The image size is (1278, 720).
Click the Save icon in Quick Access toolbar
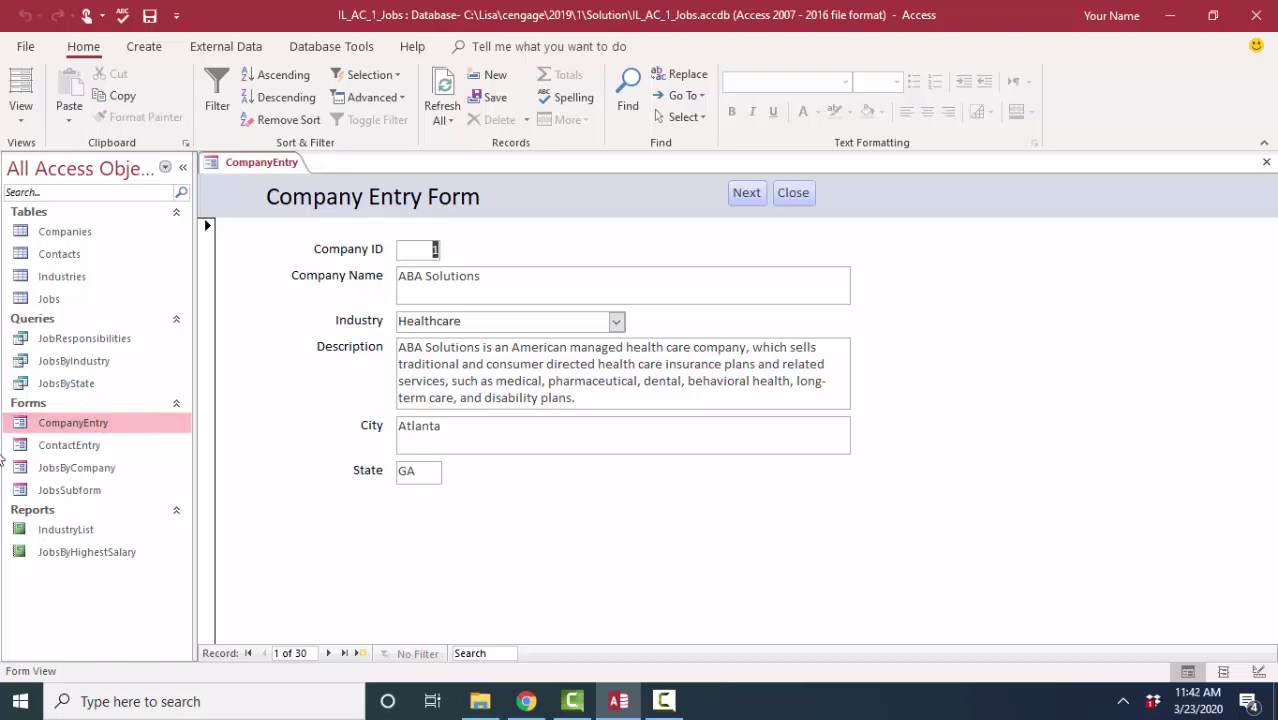coord(150,16)
